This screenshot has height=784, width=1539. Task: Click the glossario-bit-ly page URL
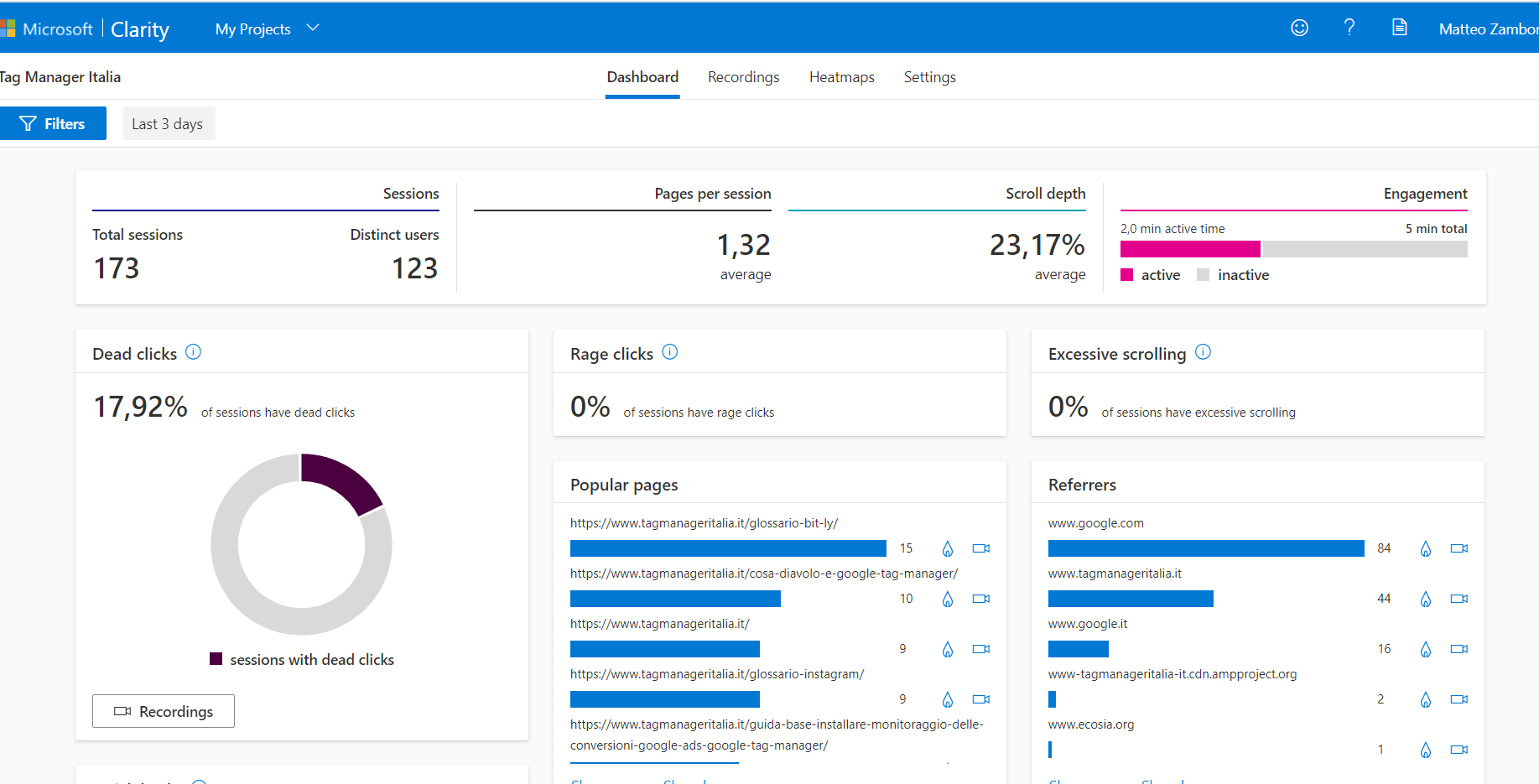pos(704,523)
